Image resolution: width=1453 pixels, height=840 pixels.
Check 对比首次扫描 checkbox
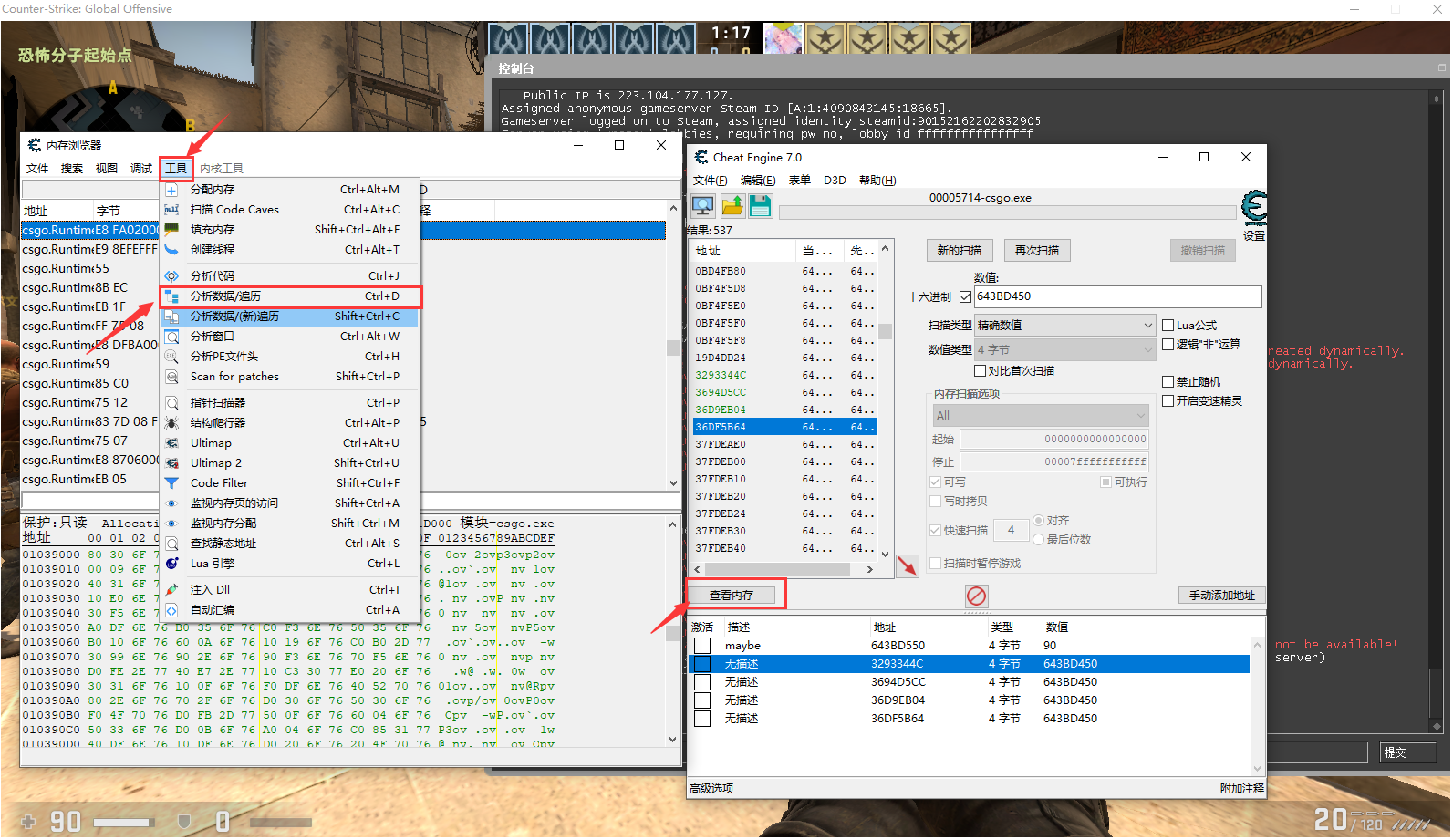(x=981, y=371)
